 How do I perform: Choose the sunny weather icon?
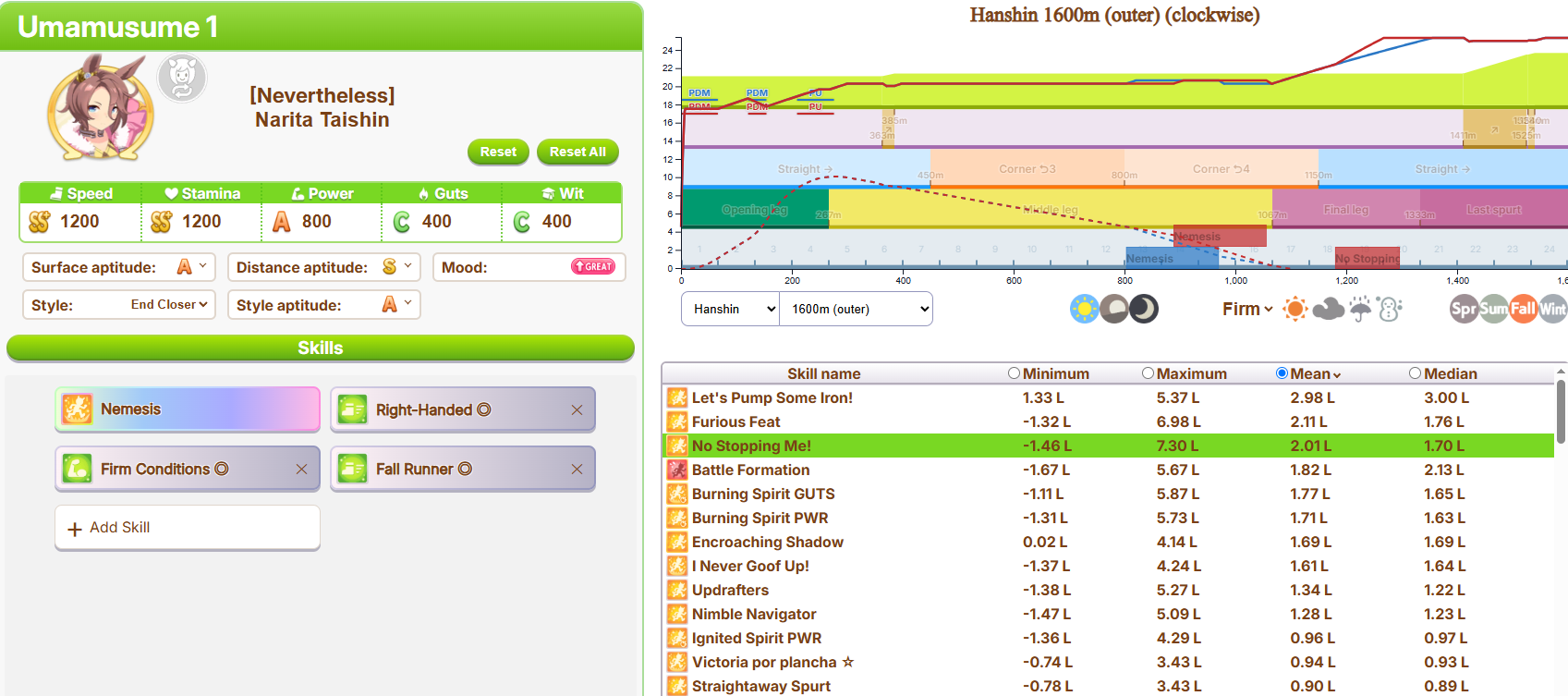1295,309
